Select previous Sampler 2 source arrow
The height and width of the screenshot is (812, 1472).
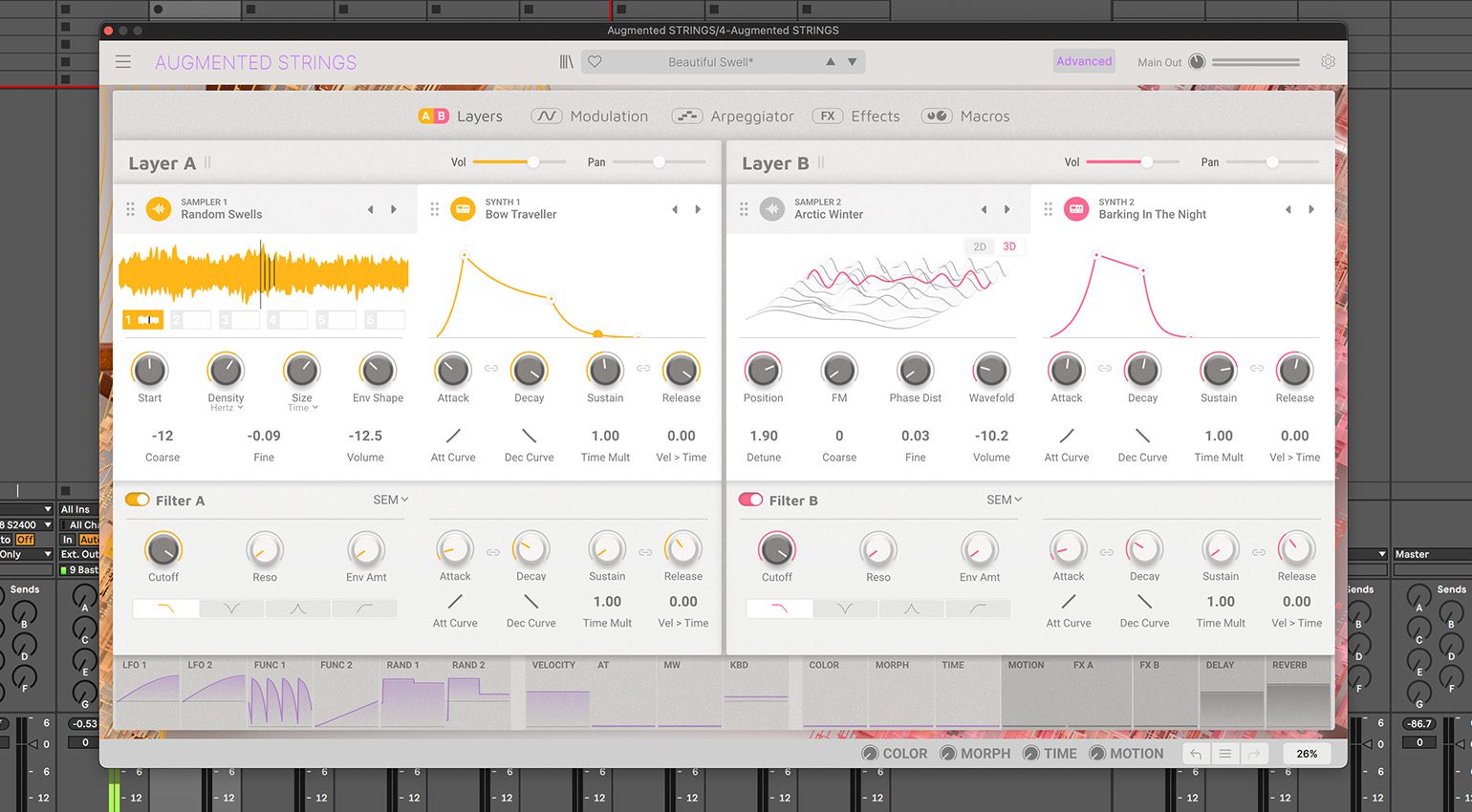(x=985, y=209)
